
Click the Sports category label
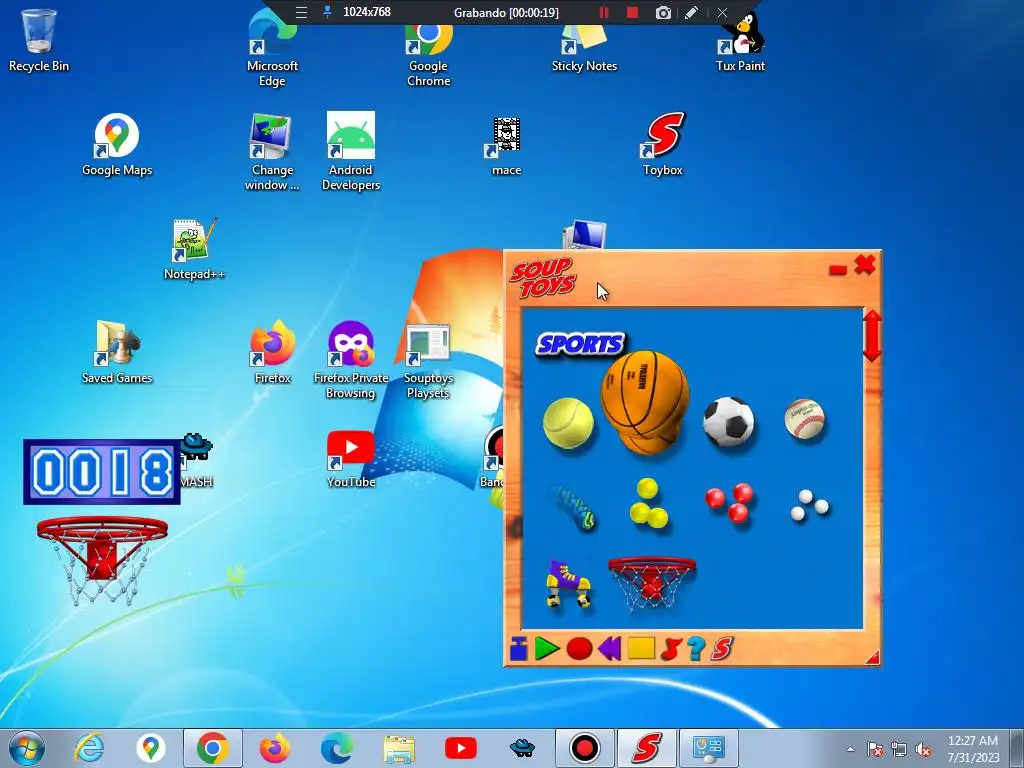click(580, 344)
